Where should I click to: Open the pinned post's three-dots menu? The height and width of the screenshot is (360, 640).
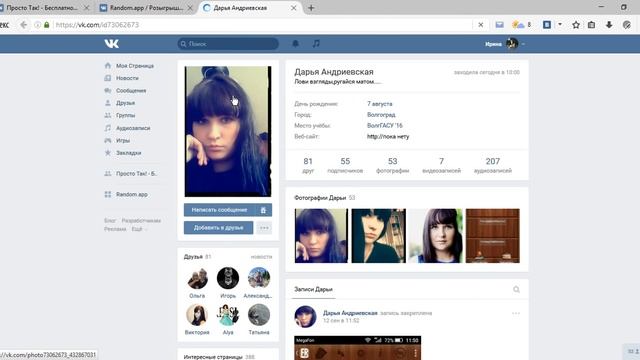click(x=516, y=313)
